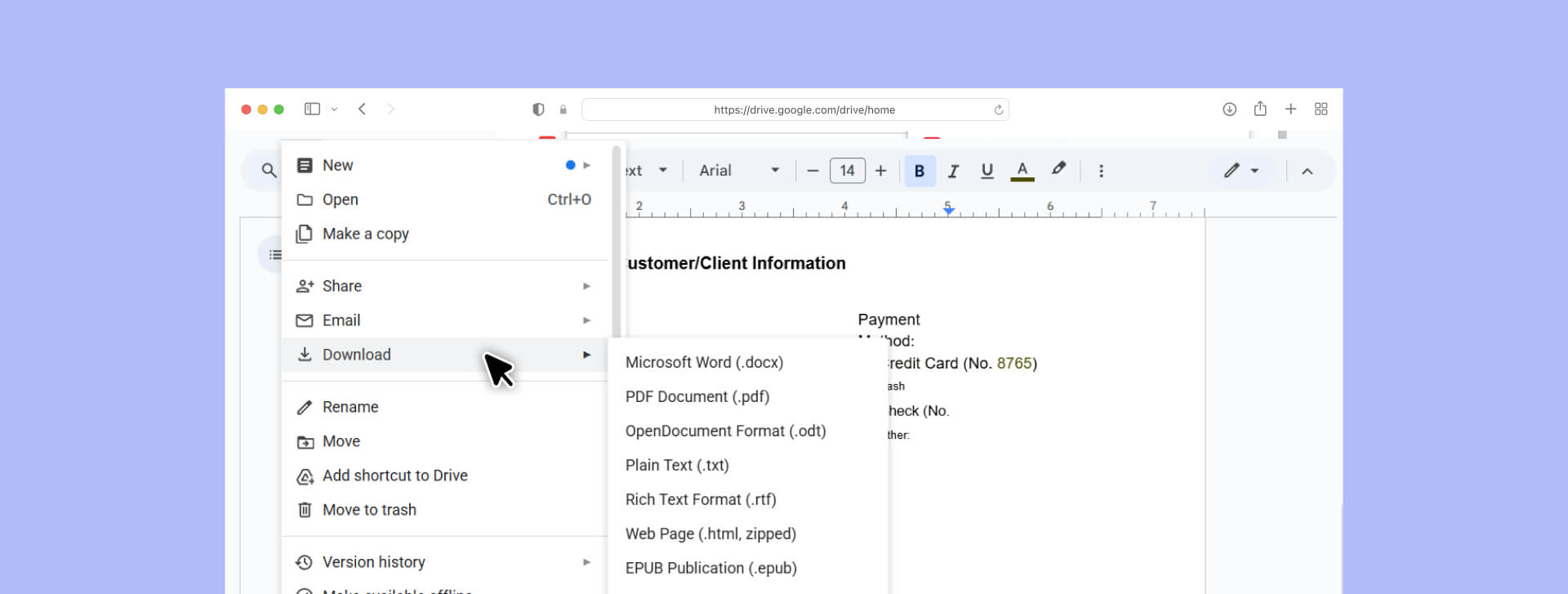Click the Safari share icon
Viewport: 1568px width, 594px height.
coord(1260,108)
